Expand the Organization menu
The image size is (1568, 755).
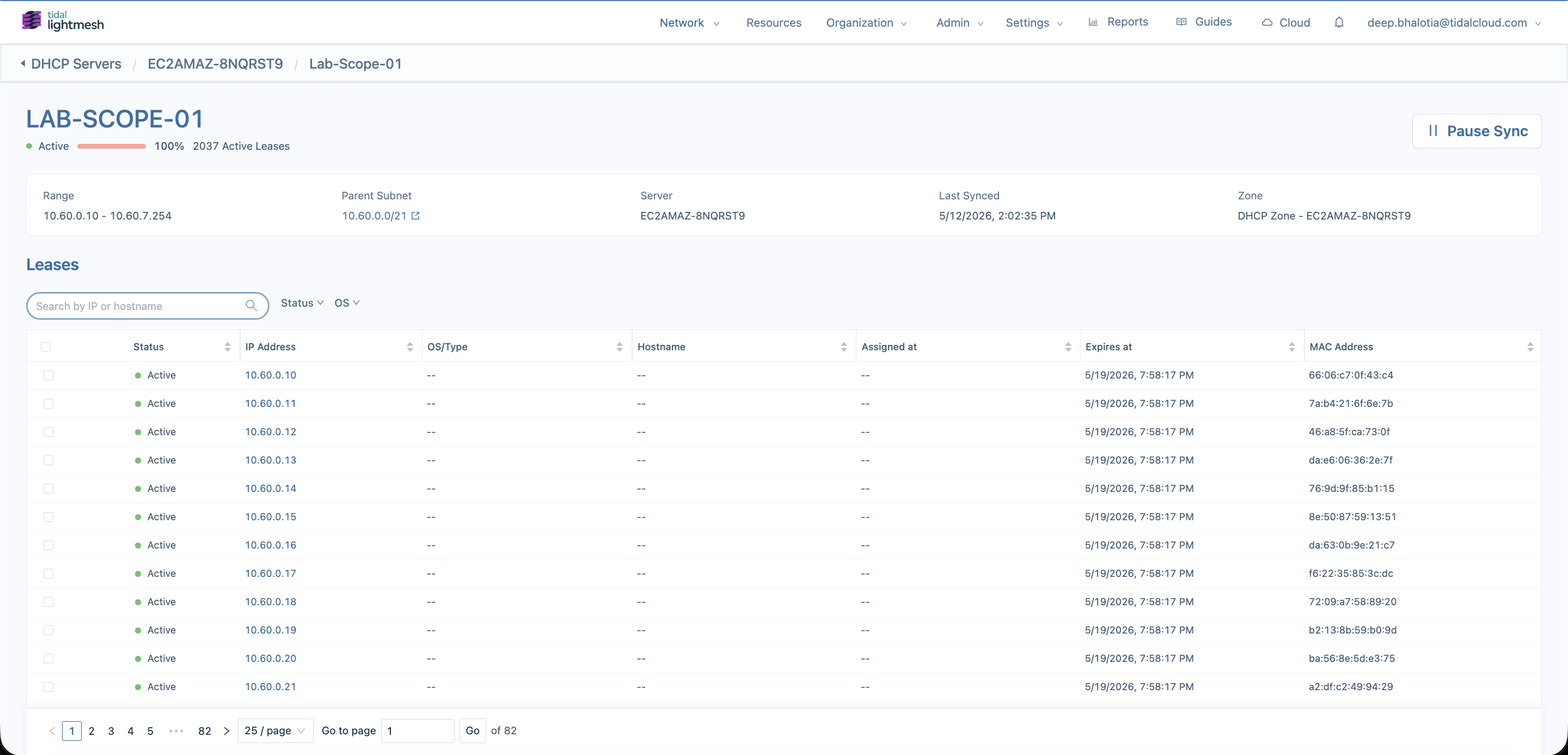pos(866,22)
